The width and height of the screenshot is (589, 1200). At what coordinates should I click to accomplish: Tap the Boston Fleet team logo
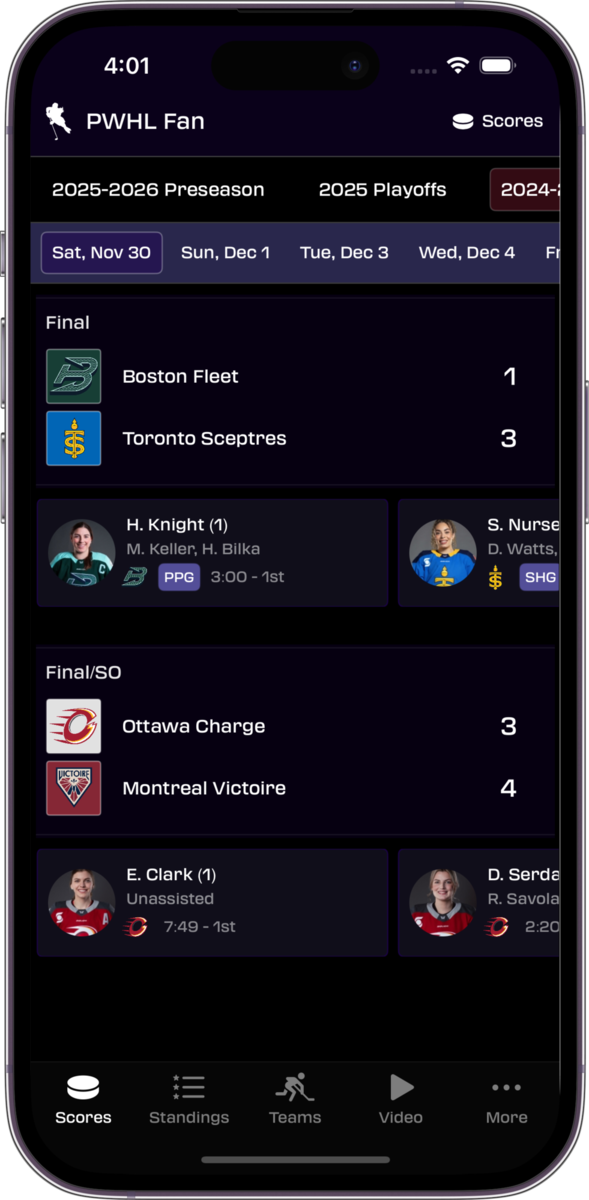coord(73,376)
